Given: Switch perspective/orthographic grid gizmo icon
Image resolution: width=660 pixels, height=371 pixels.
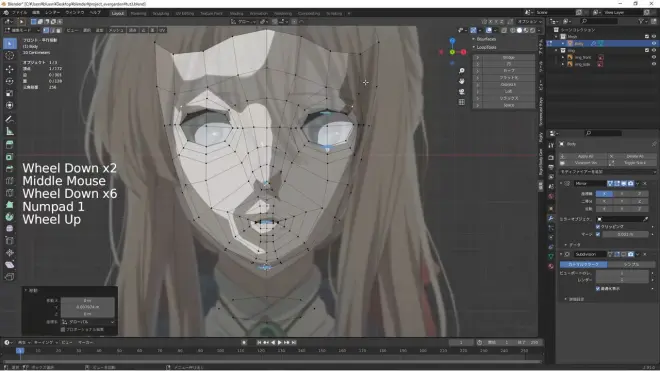Looking at the screenshot, I should [x=462, y=102].
